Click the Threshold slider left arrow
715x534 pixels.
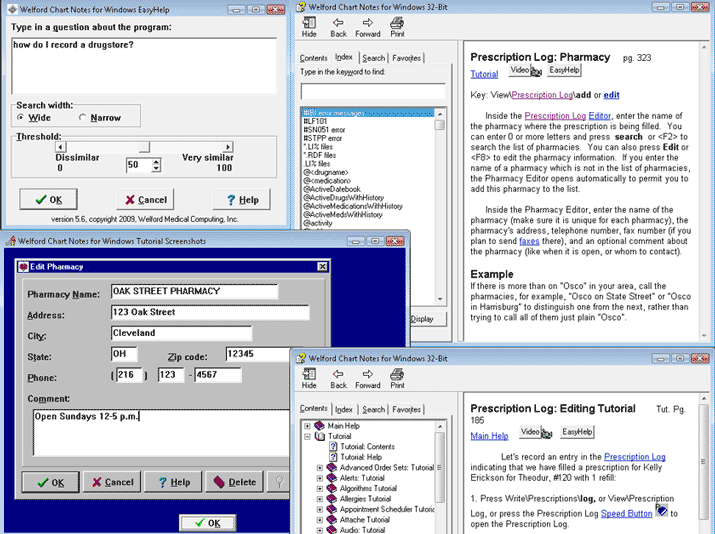coord(61,147)
